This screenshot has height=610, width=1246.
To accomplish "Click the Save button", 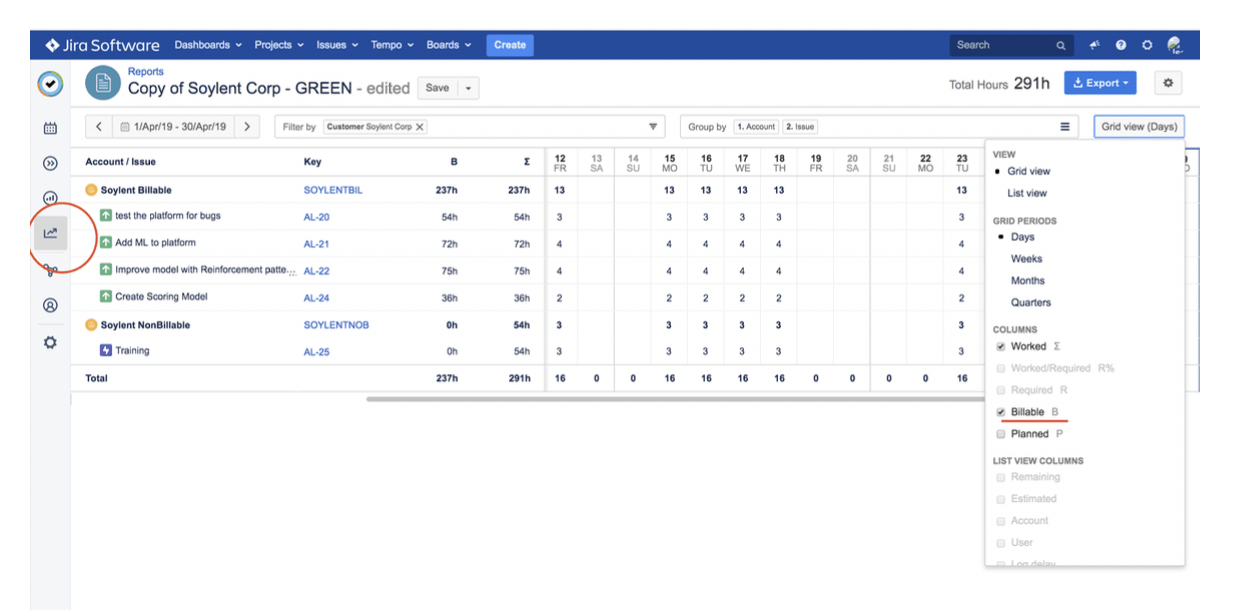I will click(437, 88).
